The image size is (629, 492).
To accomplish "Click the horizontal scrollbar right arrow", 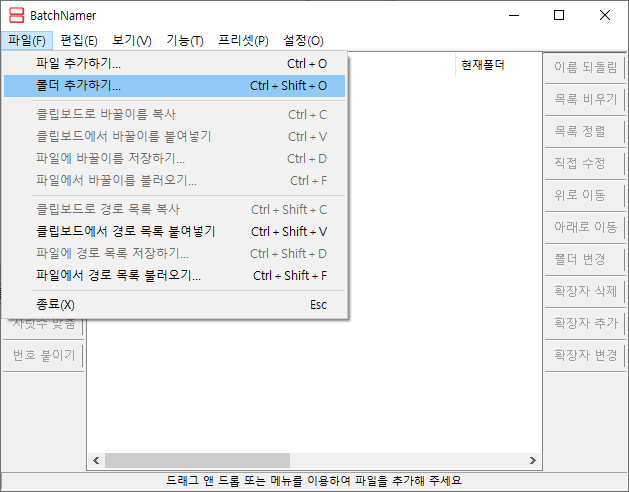I will point(533,460).
